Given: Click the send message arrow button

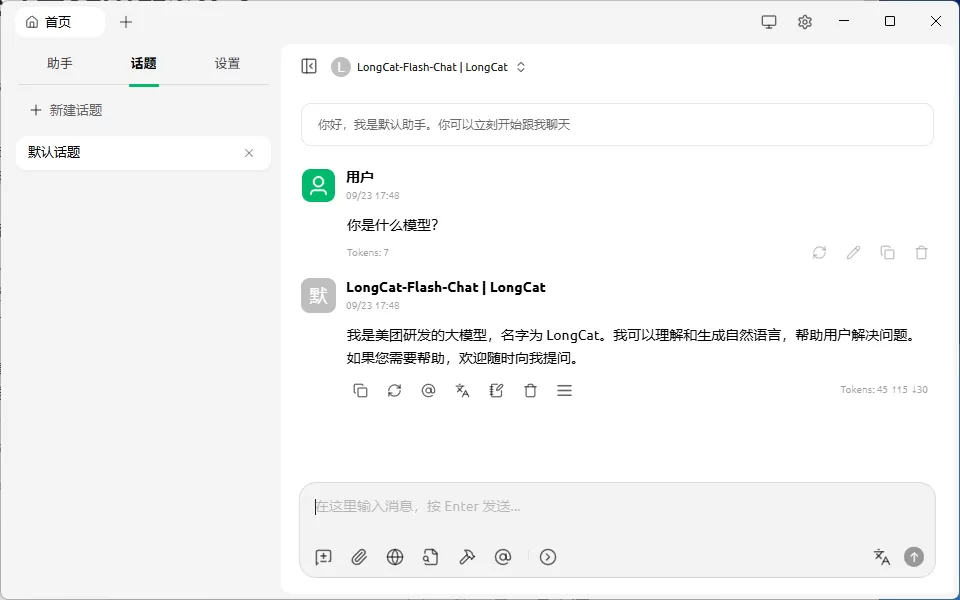Looking at the screenshot, I should click(914, 557).
